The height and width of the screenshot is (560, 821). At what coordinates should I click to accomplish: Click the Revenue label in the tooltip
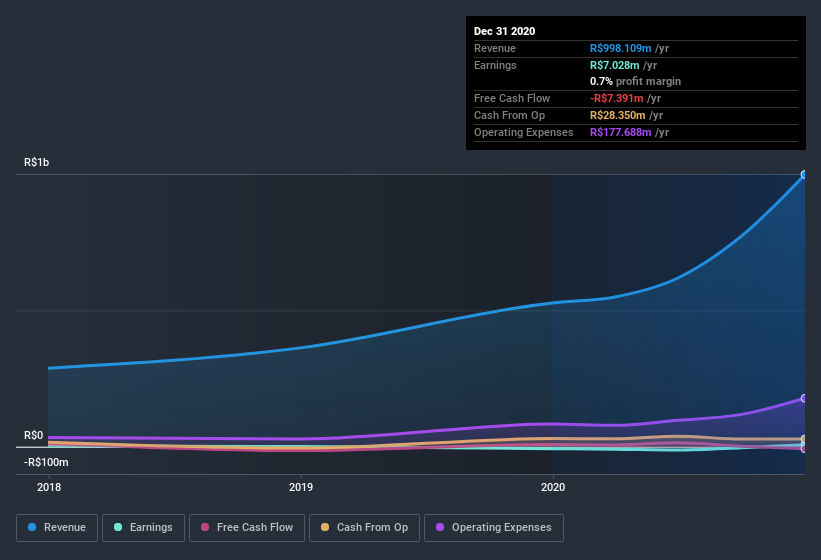tap(495, 48)
